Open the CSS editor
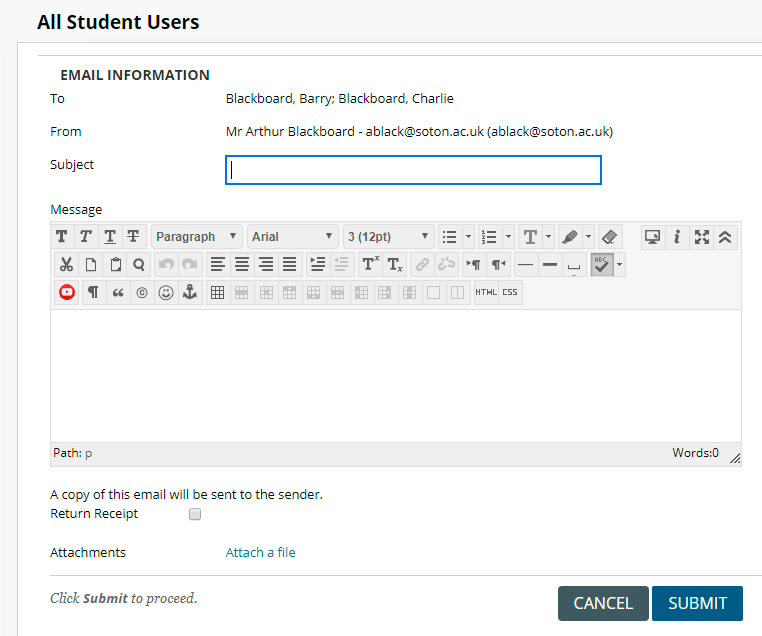The width and height of the screenshot is (762, 636). point(510,292)
